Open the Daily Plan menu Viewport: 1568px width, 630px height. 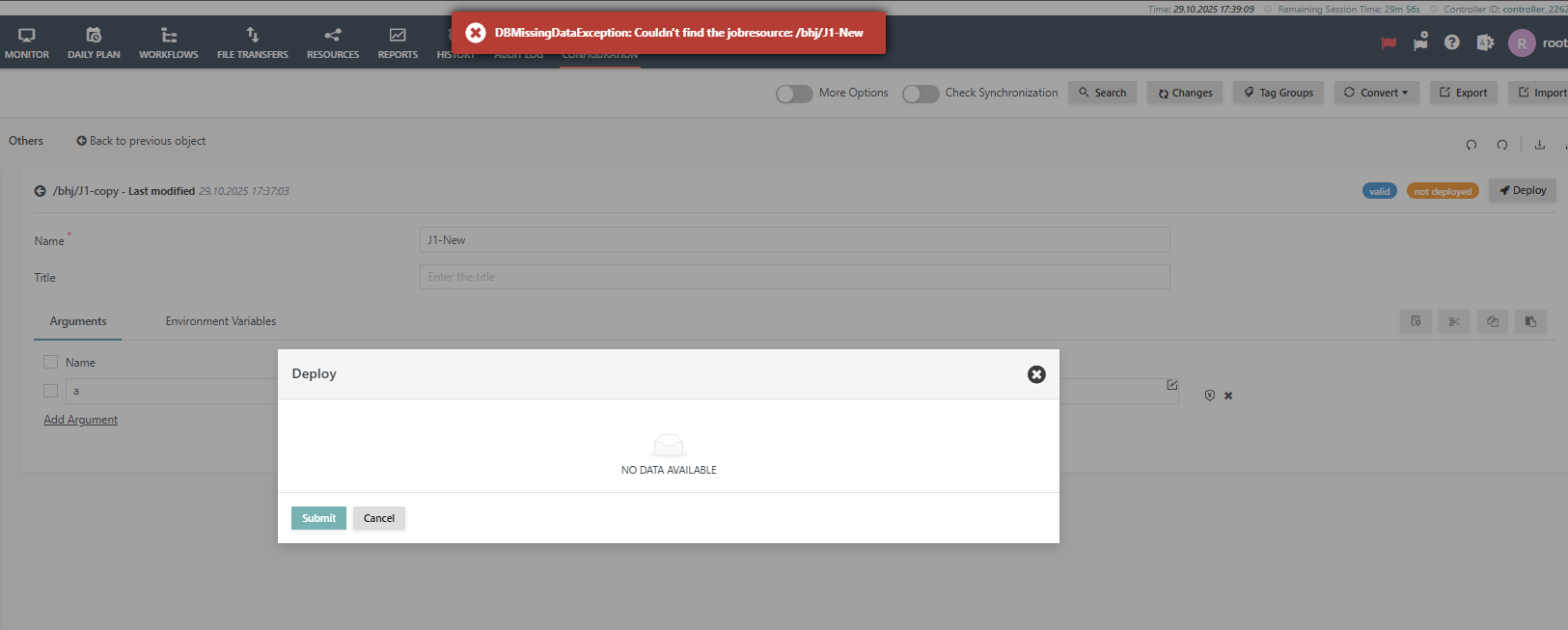(94, 42)
